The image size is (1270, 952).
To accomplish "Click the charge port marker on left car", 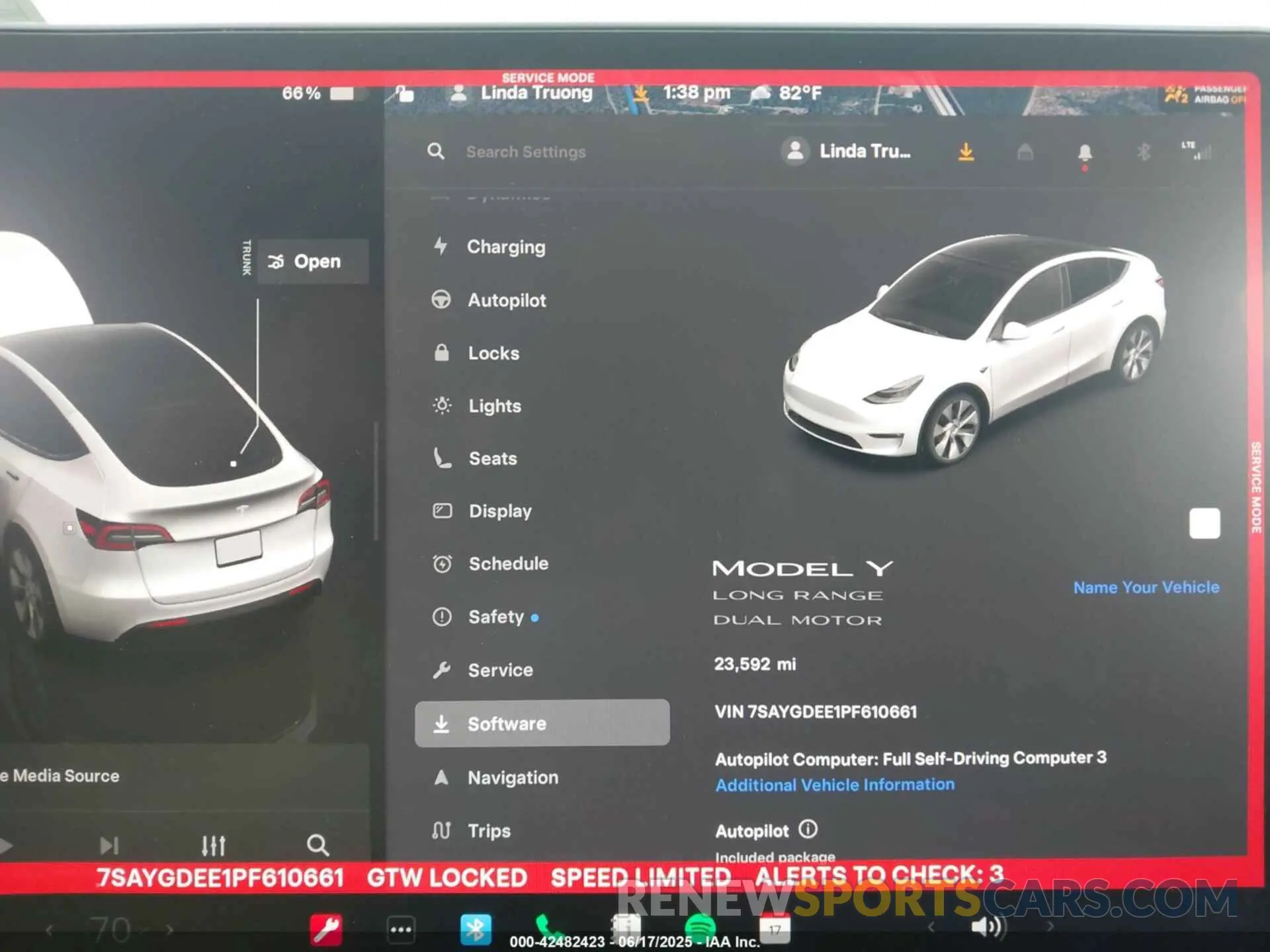I will coord(69,528).
